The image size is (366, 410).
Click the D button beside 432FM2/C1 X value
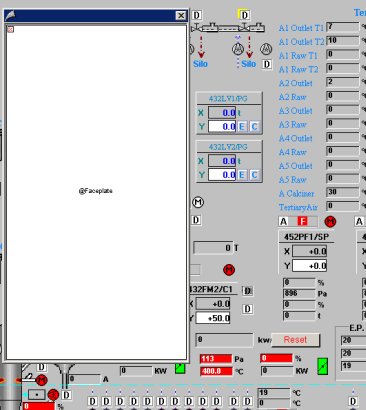click(247, 309)
